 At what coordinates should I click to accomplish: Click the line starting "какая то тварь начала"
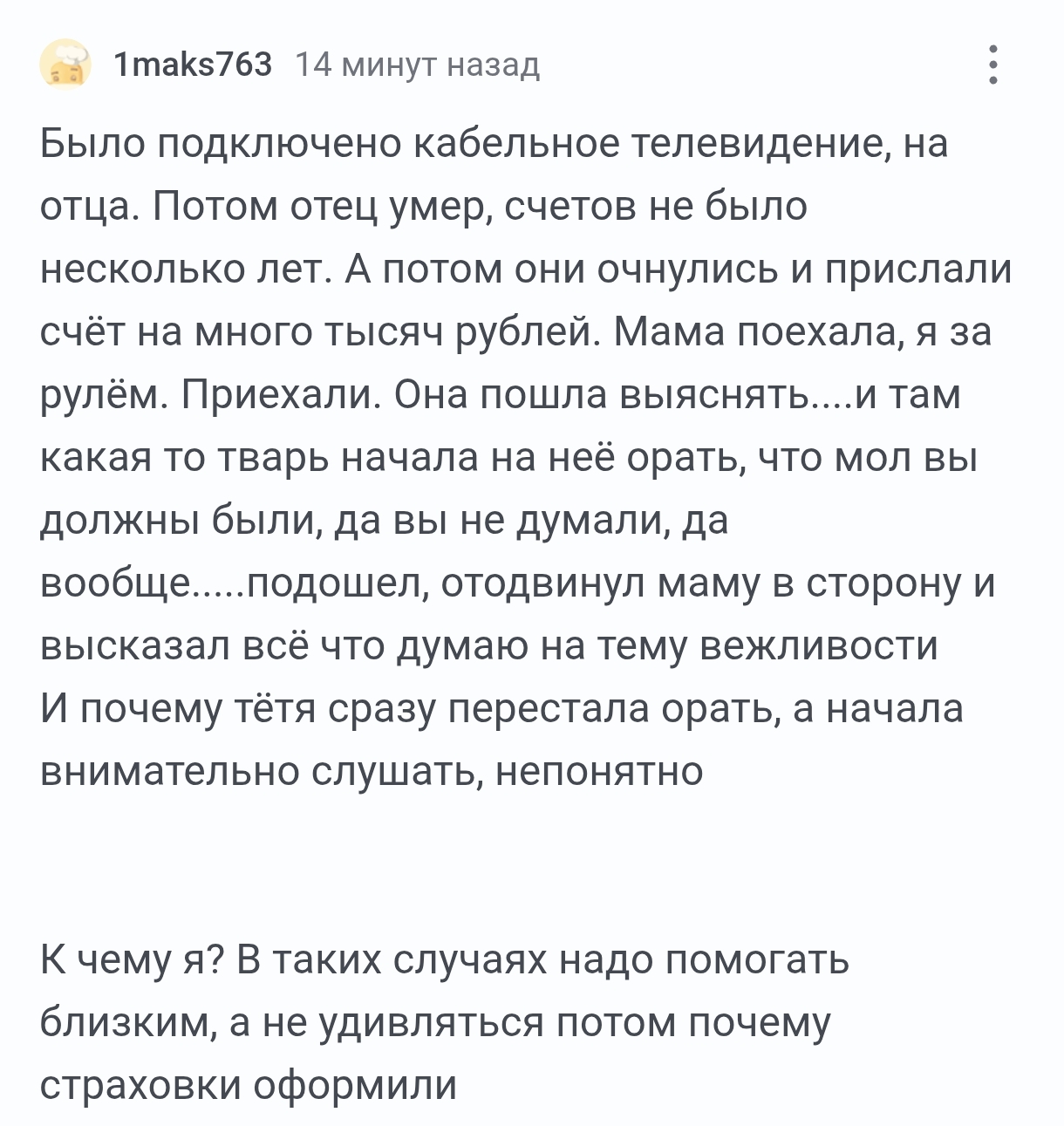[x=508, y=458]
